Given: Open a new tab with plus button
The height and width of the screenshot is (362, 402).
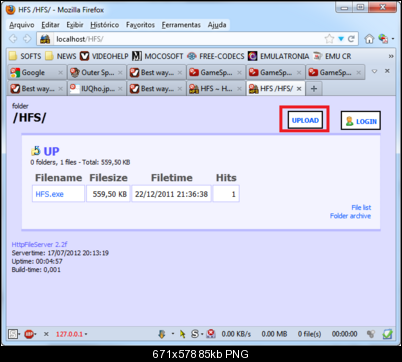Looking at the screenshot, I should point(314,89).
